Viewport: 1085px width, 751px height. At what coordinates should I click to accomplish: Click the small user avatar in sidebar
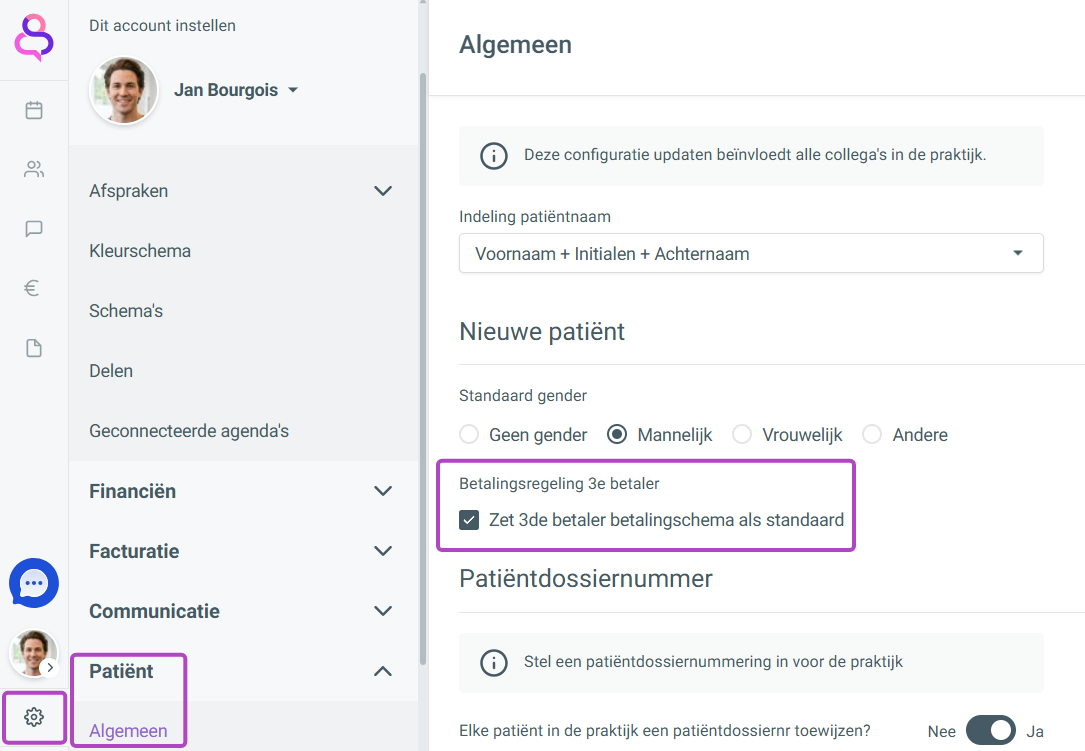[x=33, y=653]
